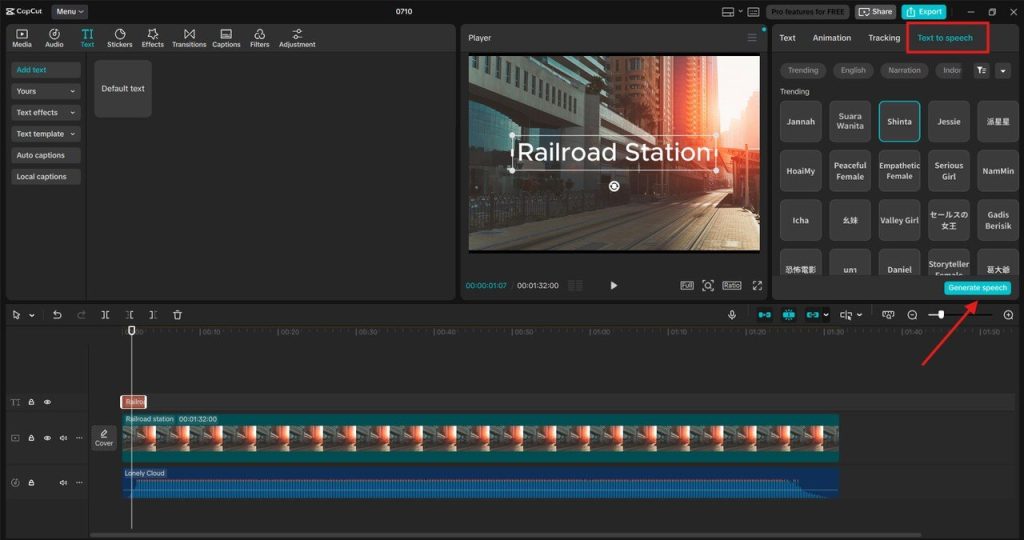The image size is (1024, 540).
Task: Toggle main track magnet
Action: tap(764, 315)
